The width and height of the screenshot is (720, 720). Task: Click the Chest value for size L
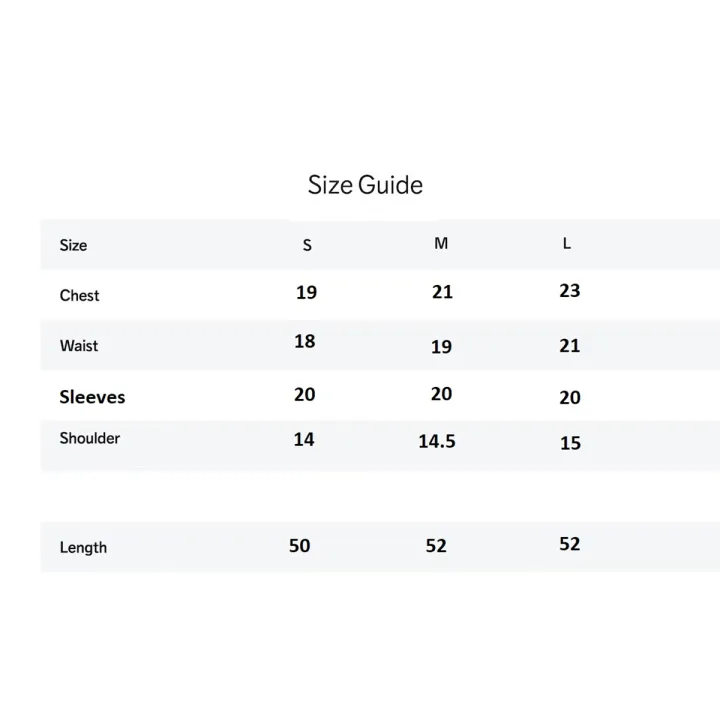pos(569,291)
